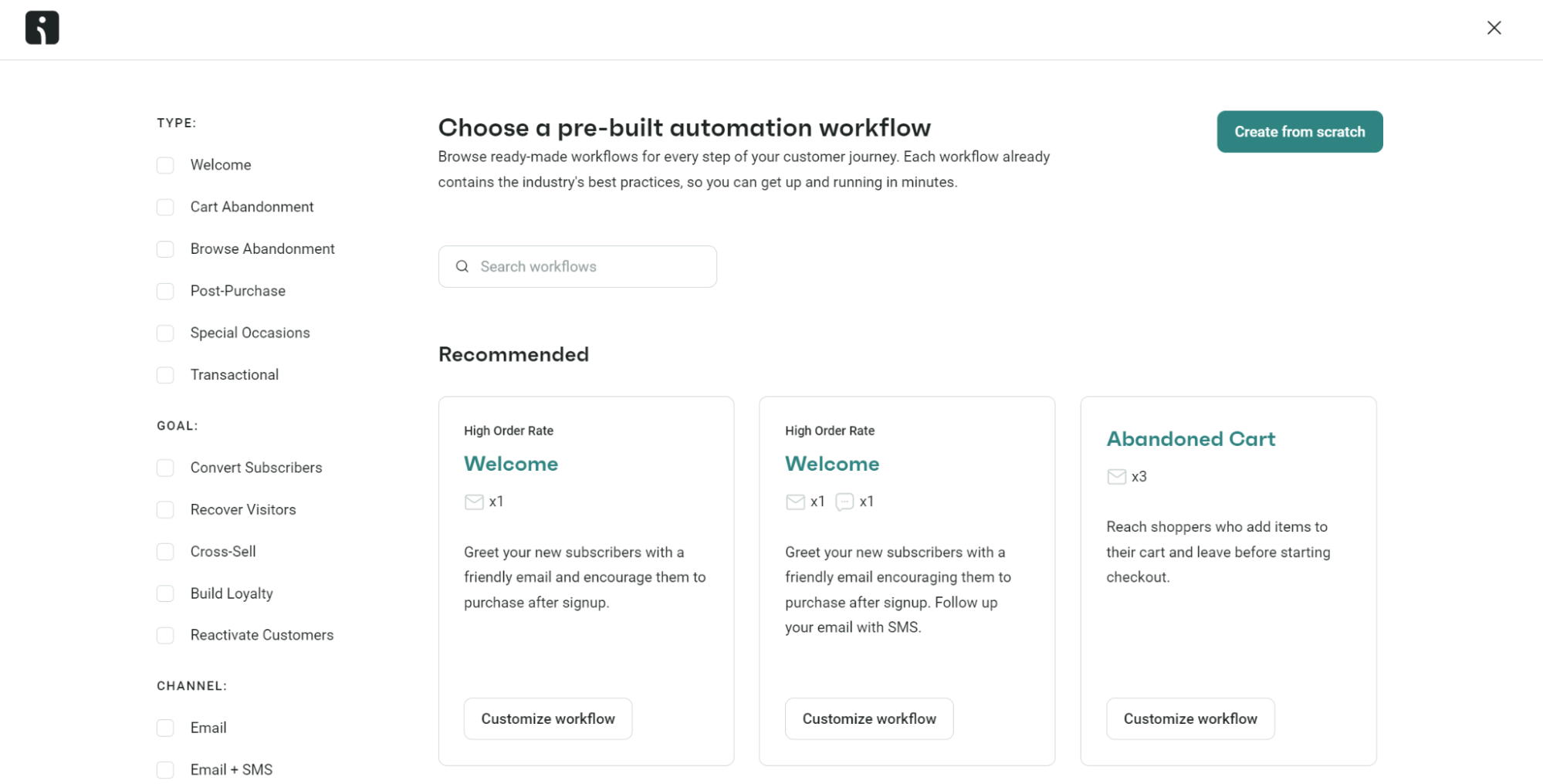
Task: Check the Convert Subscribers goal
Action: click(165, 468)
